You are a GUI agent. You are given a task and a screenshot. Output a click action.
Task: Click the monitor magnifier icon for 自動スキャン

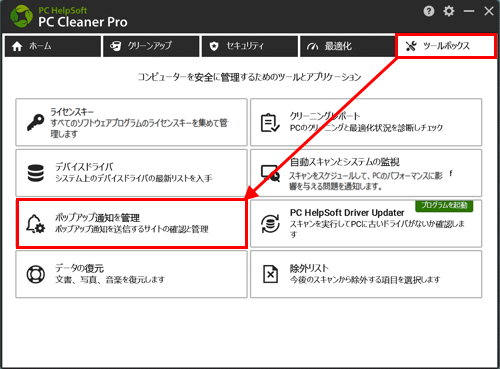click(270, 173)
